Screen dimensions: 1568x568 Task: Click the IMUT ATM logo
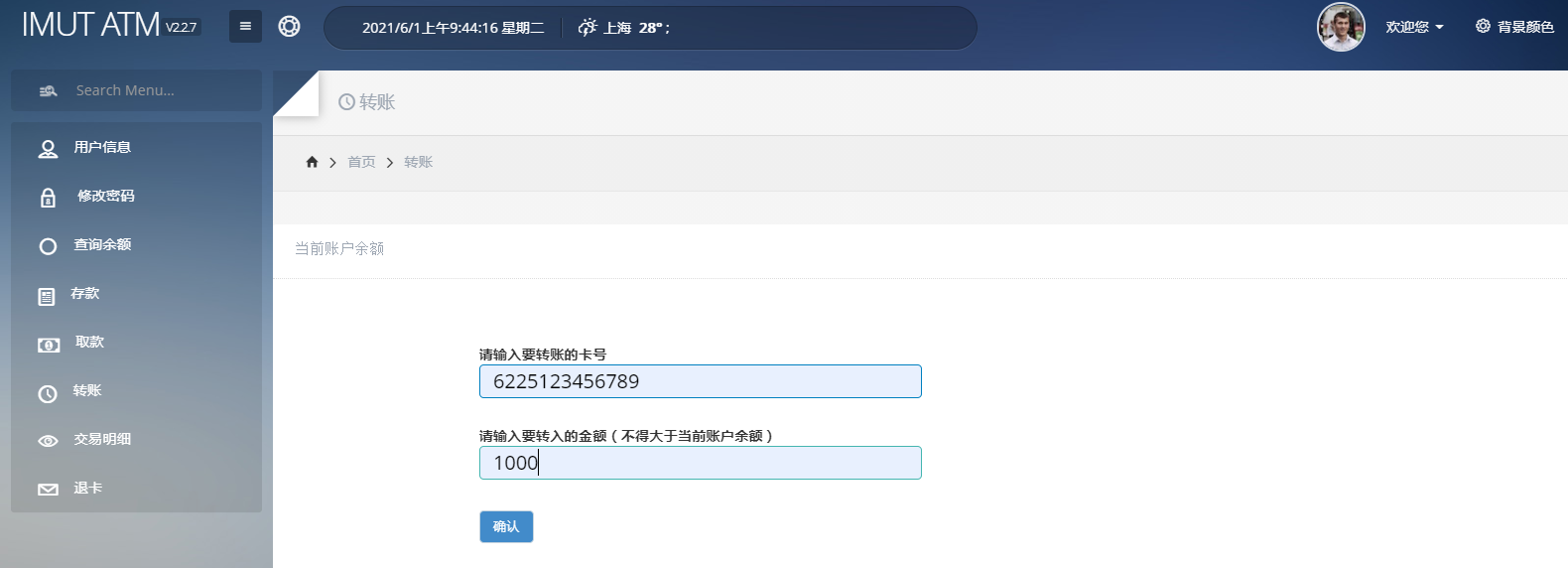click(91, 25)
